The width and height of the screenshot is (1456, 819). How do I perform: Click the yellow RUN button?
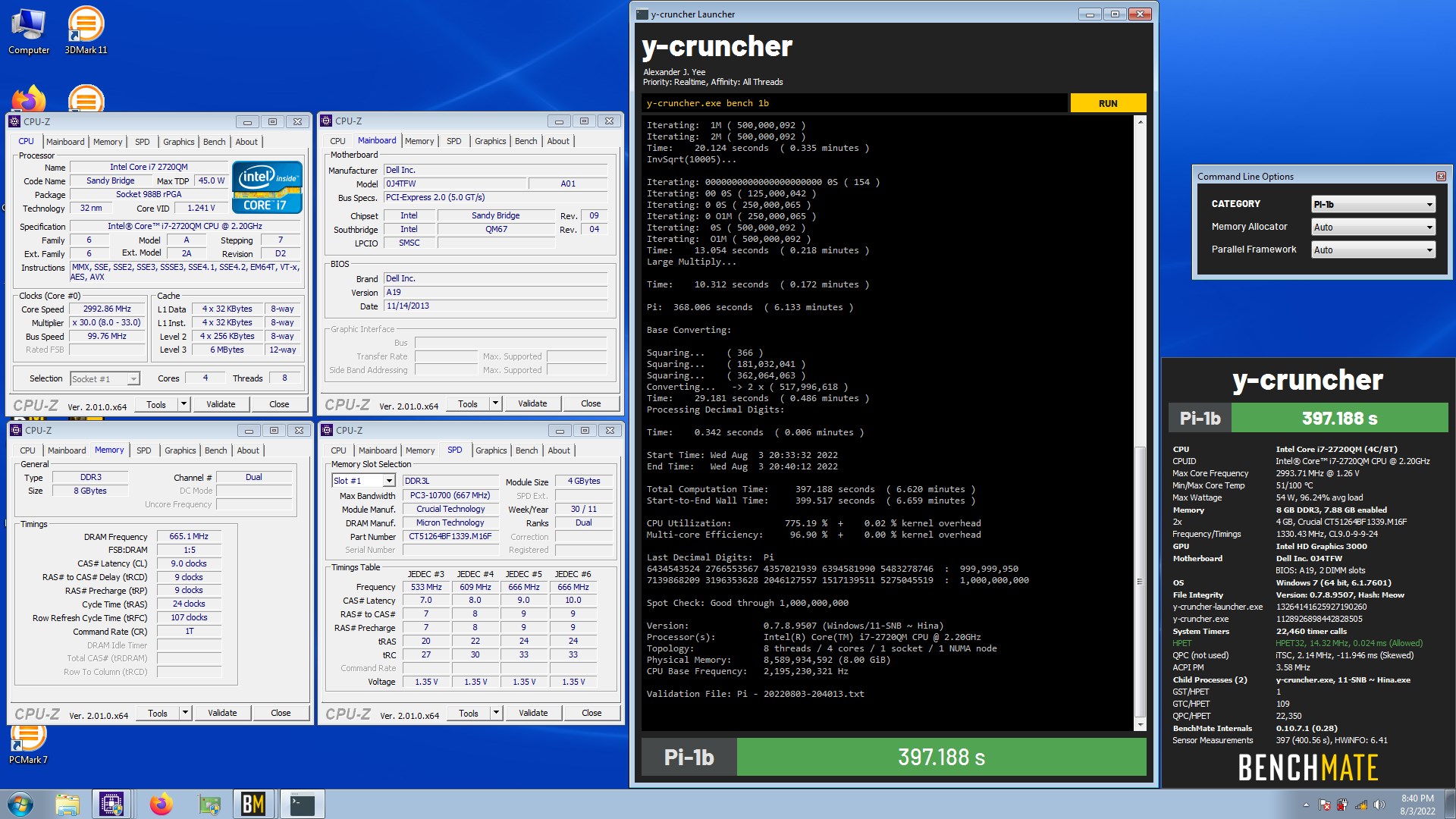pyautogui.click(x=1107, y=103)
